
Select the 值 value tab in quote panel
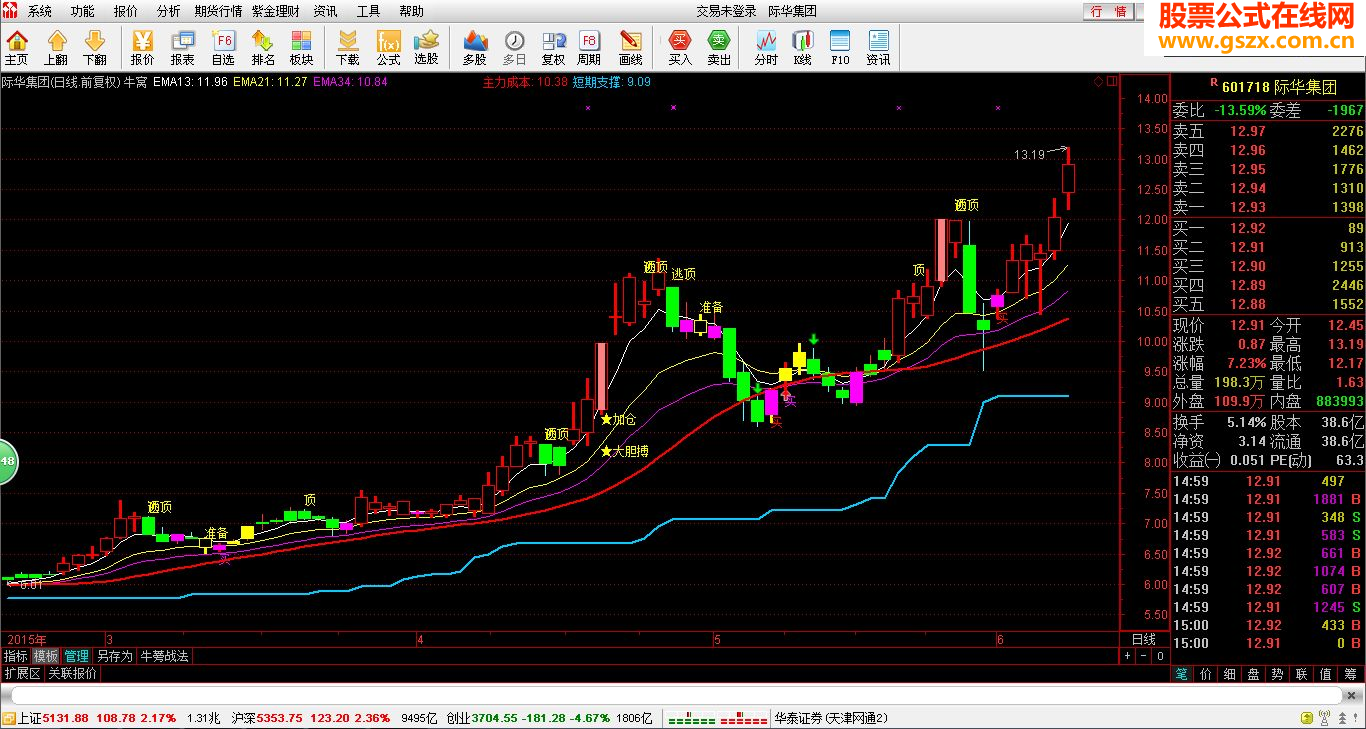tap(1326, 673)
